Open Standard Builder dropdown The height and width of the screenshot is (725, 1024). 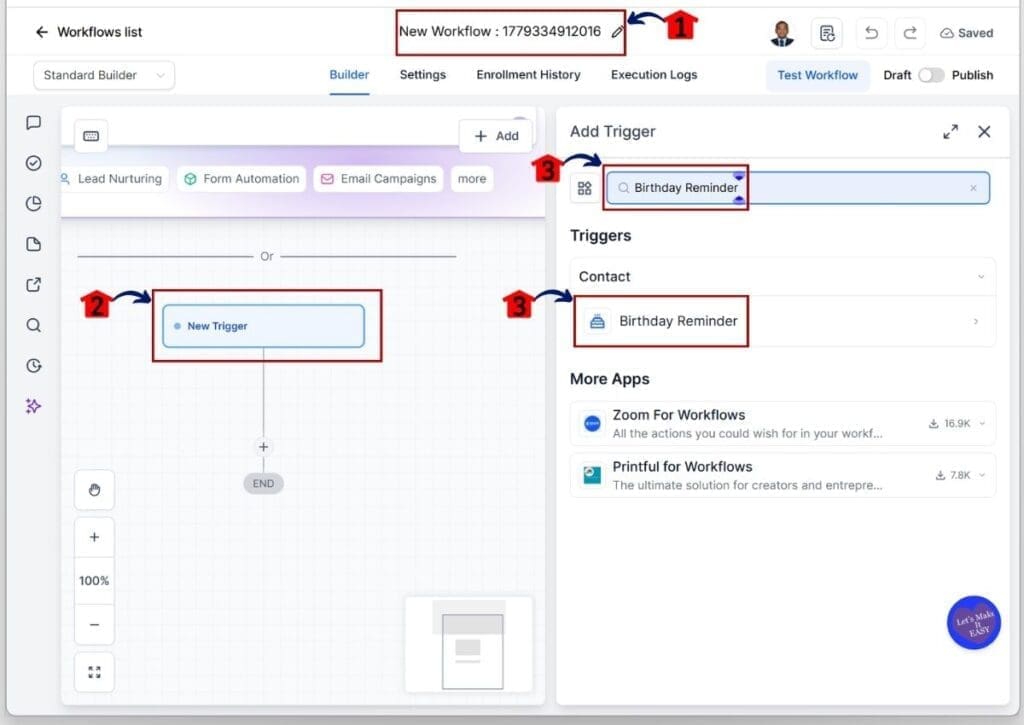coord(104,75)
